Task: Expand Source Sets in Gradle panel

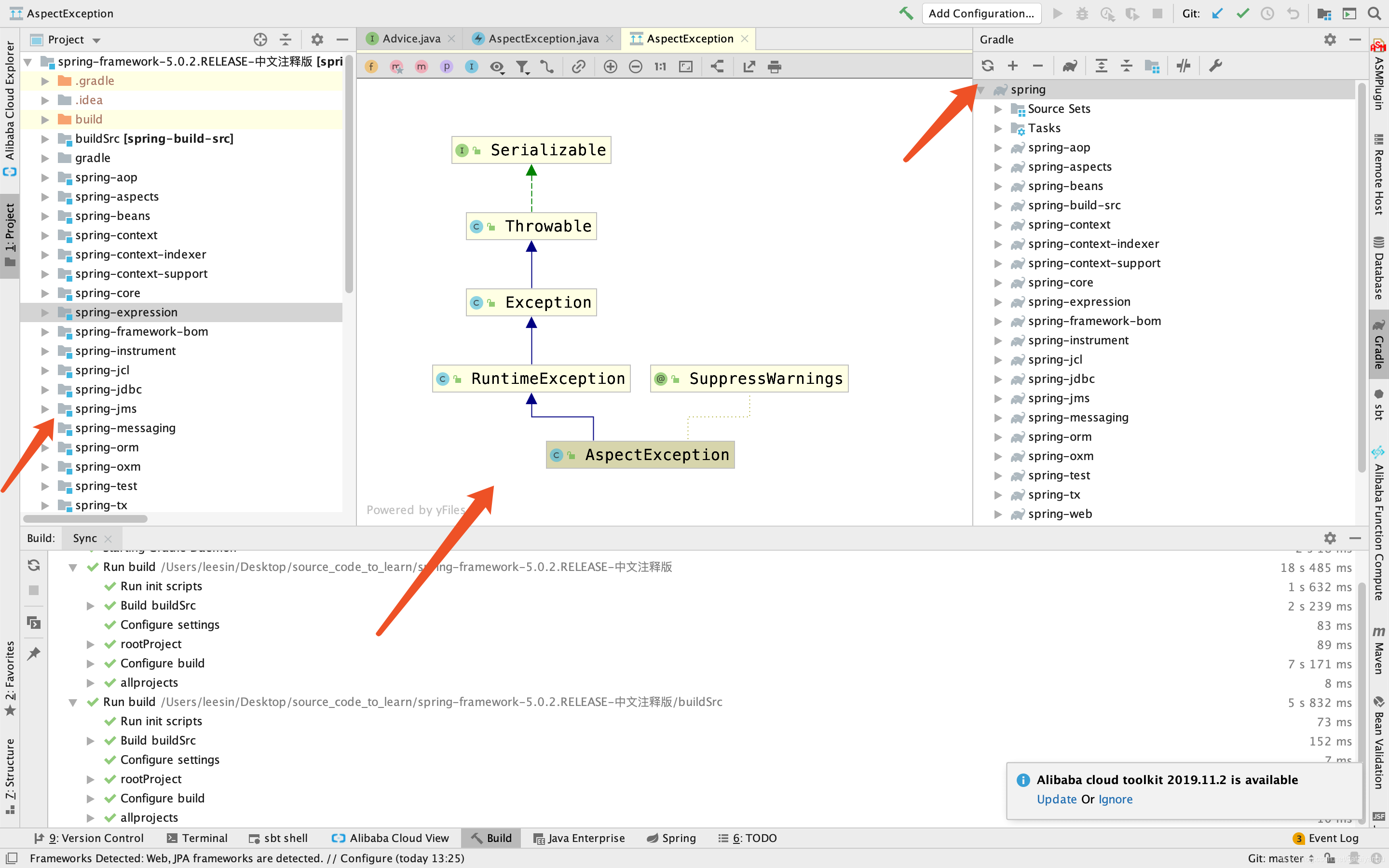Action: point(998,108)
